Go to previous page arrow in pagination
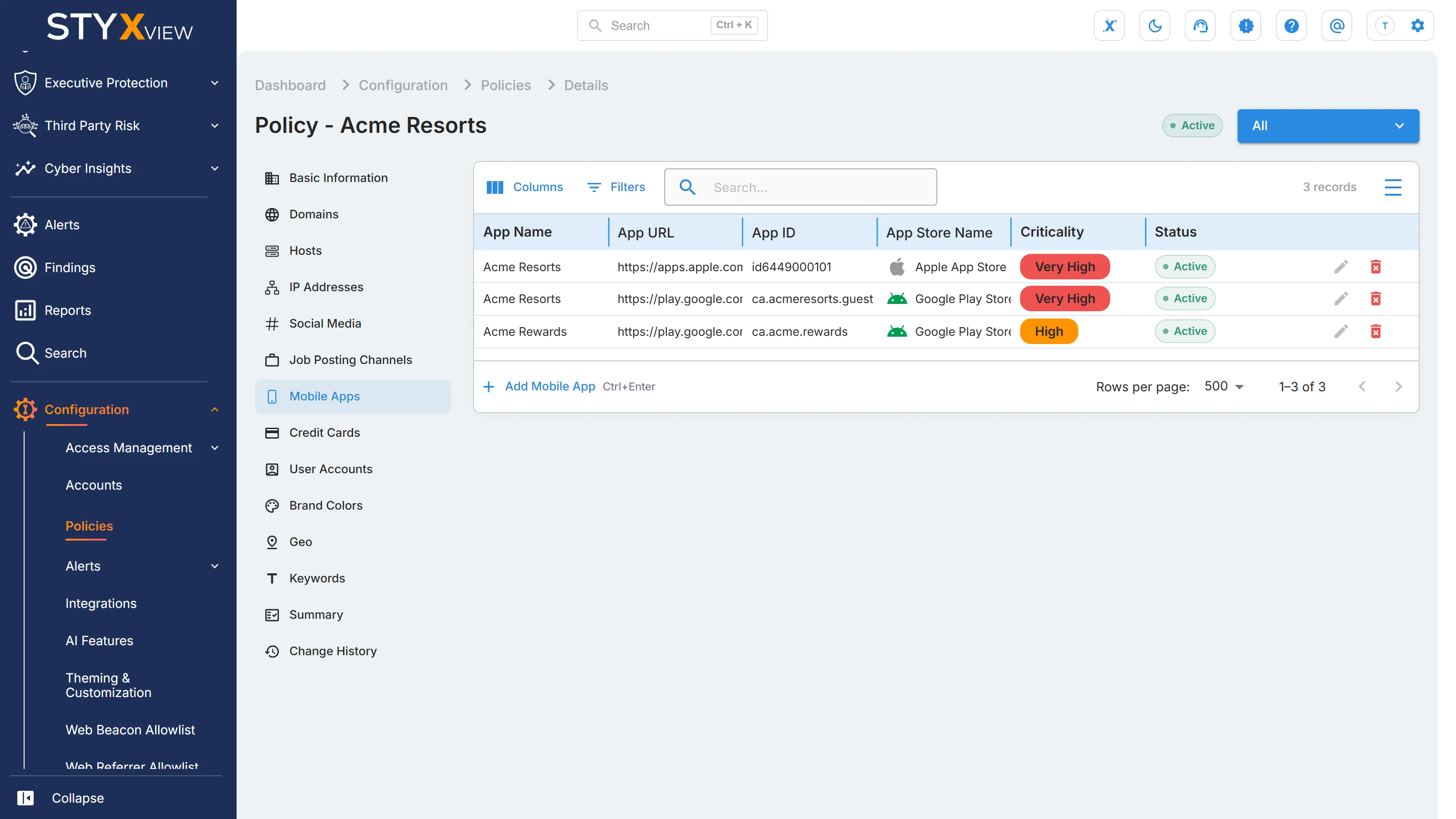Image resolution: width=1456 pixels, height=819 pixels. [x=1362, y=387]
